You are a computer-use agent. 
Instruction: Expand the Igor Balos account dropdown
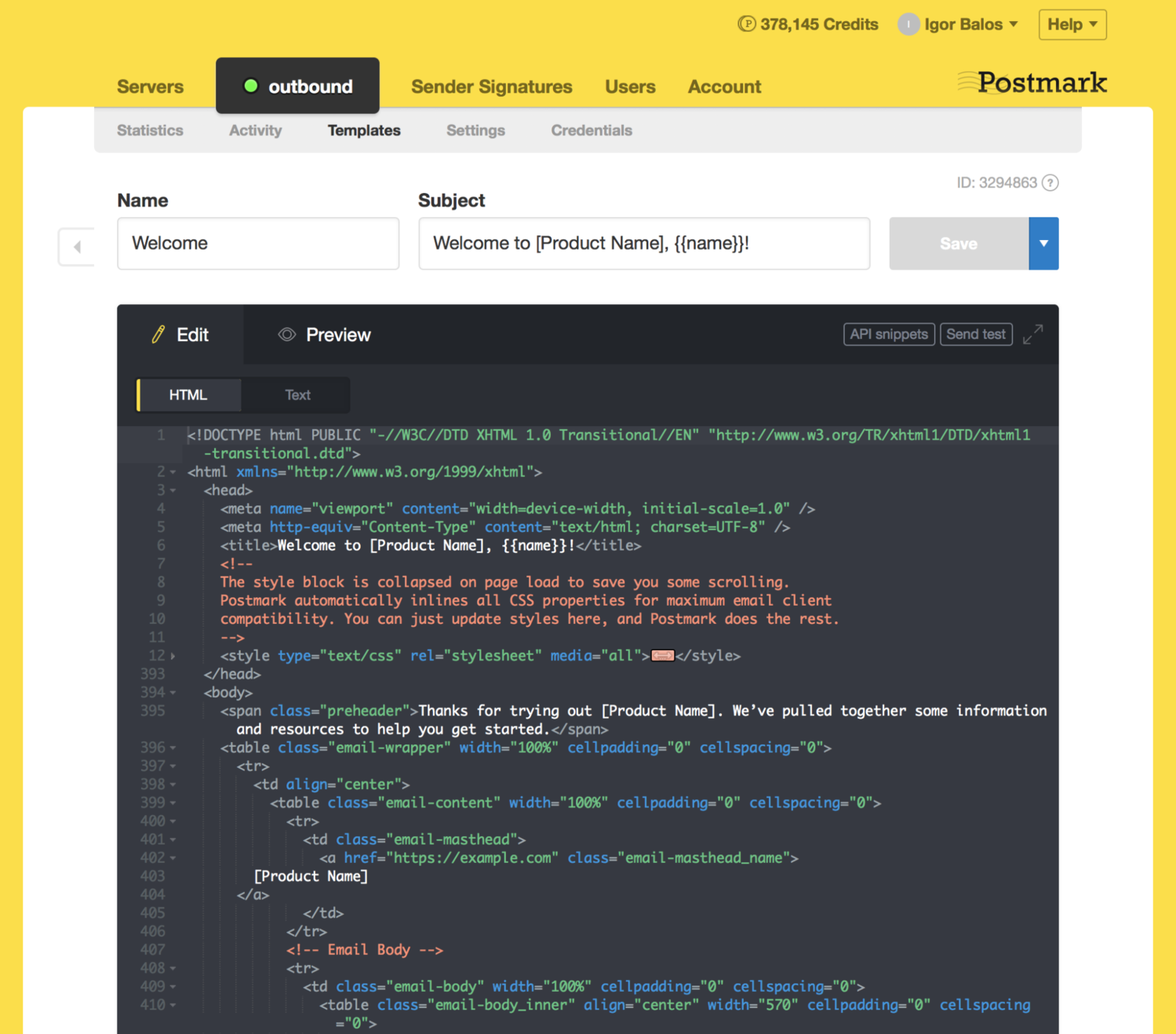point(1014,24)
